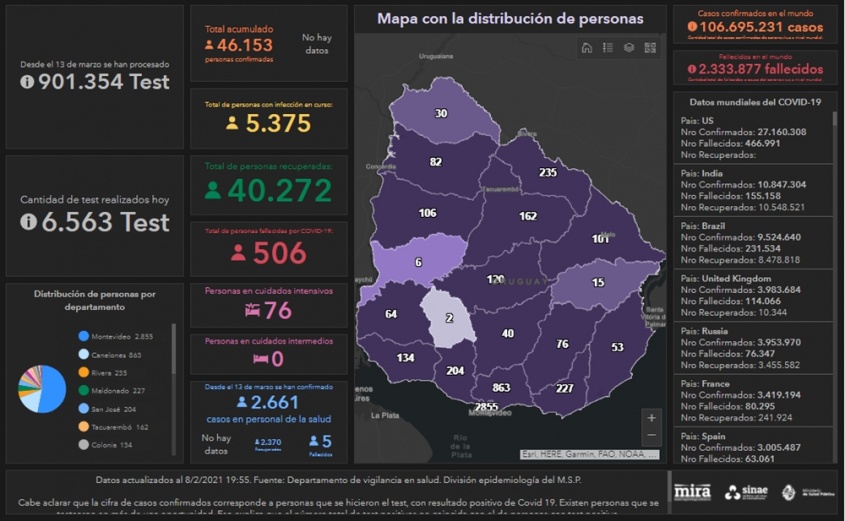Click the mira logo in footer
Image resolution: width=845 pixels, height=521 pixels.
[x=692, y=491]
